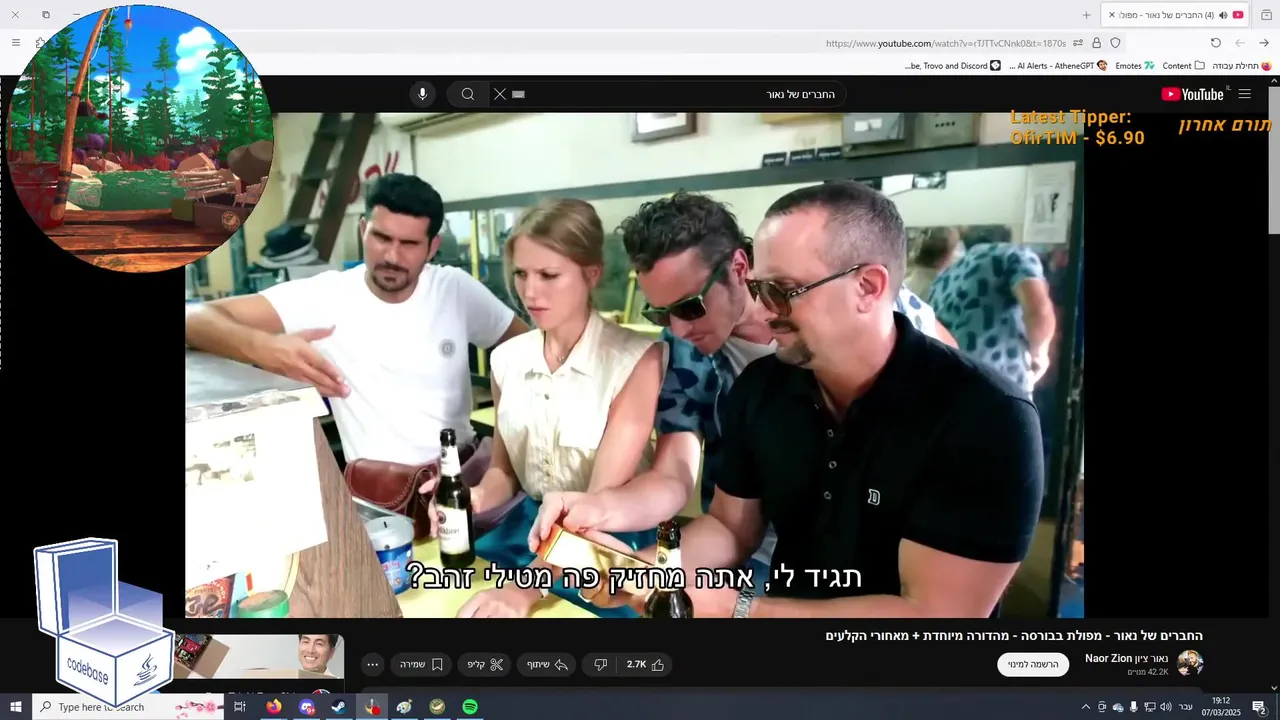Open OneDrive cloud tray icon
The height and width of the screenshot is (720, 1280).
[x=1118, y=707]
